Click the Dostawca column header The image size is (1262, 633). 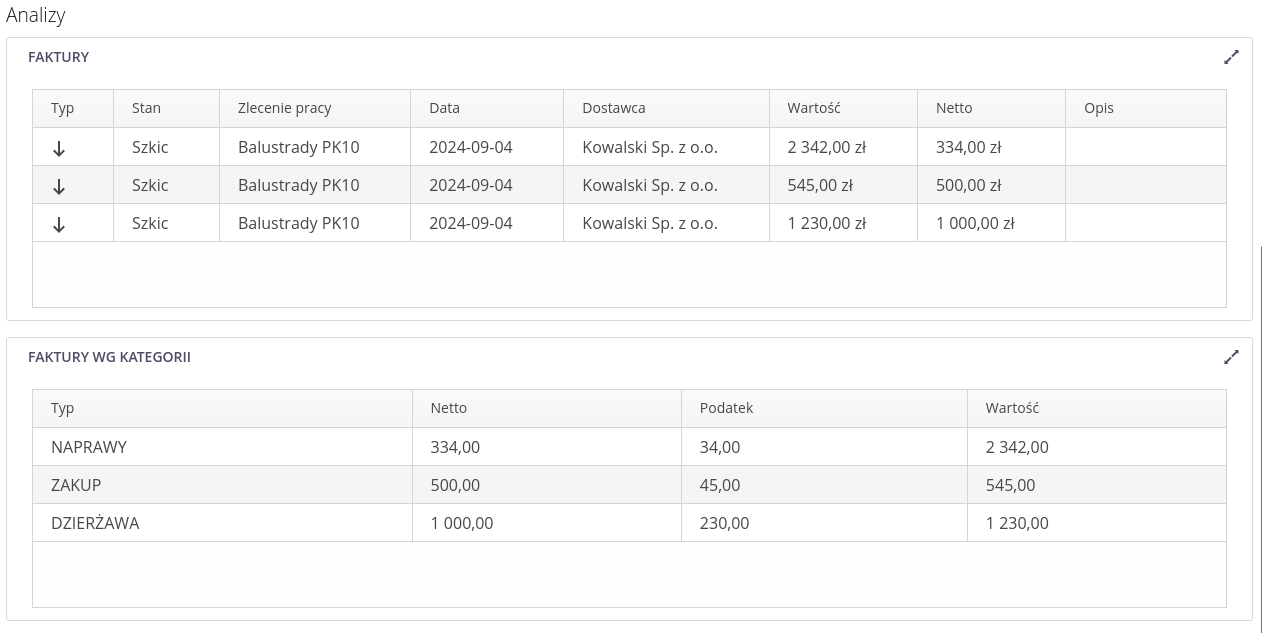[613, 108]
